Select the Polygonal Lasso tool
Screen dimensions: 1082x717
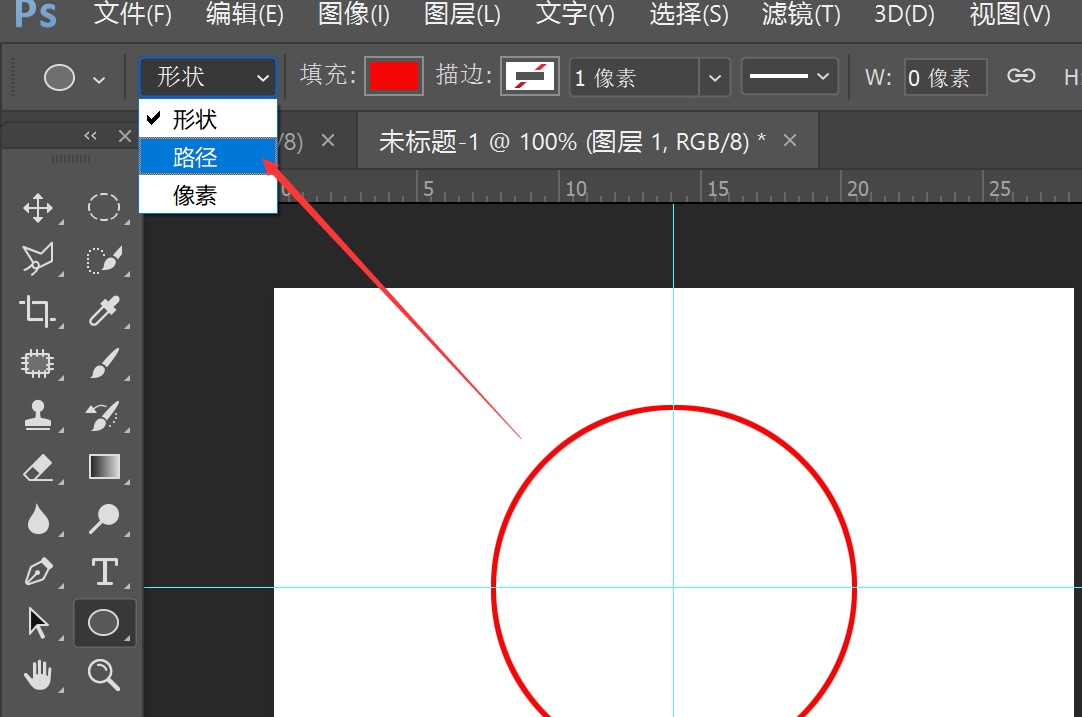point(38,259)
